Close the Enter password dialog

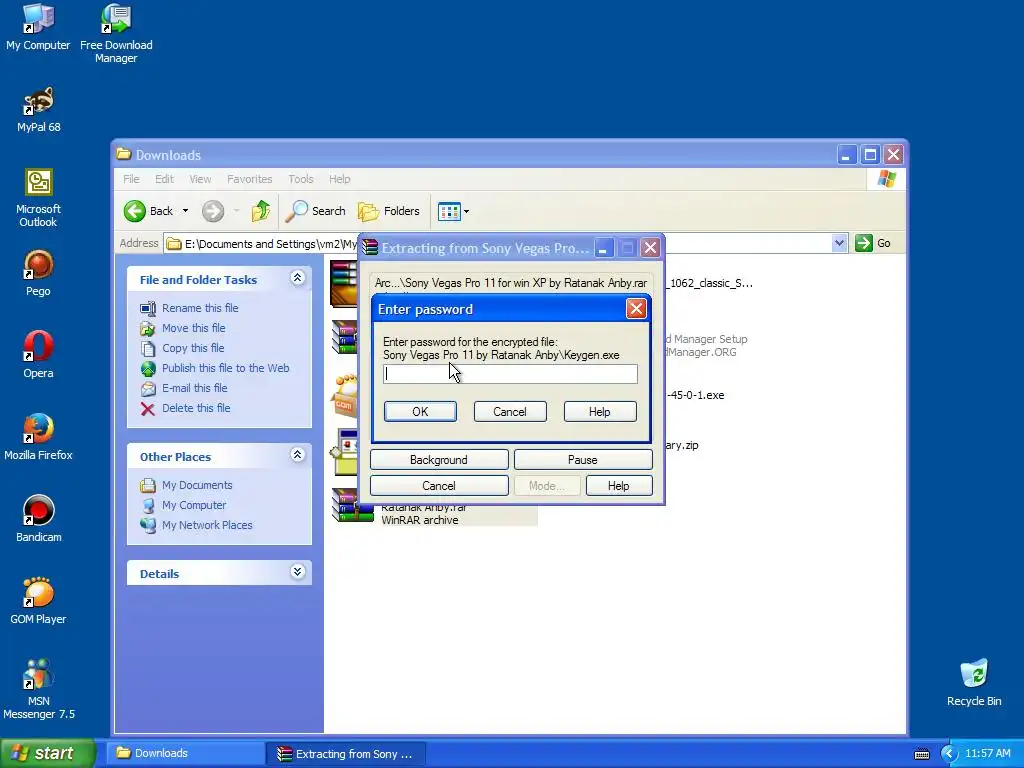(635, 308)
